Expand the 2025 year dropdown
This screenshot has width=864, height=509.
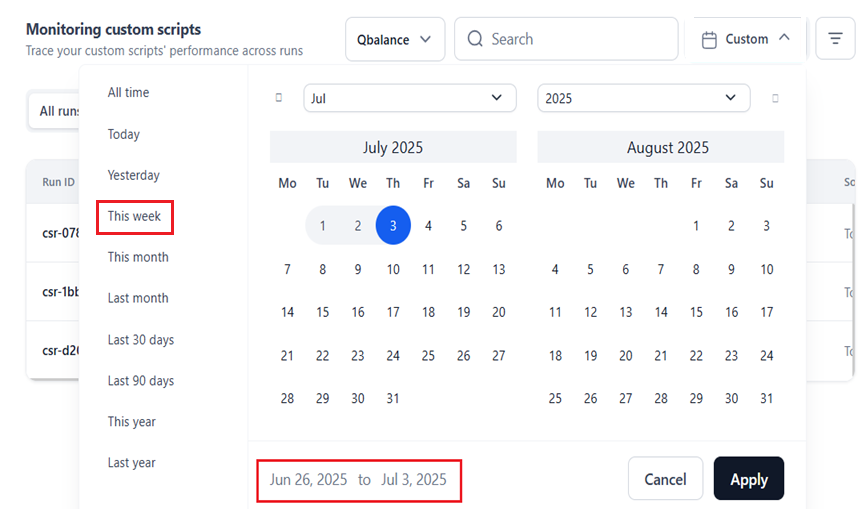643,98
